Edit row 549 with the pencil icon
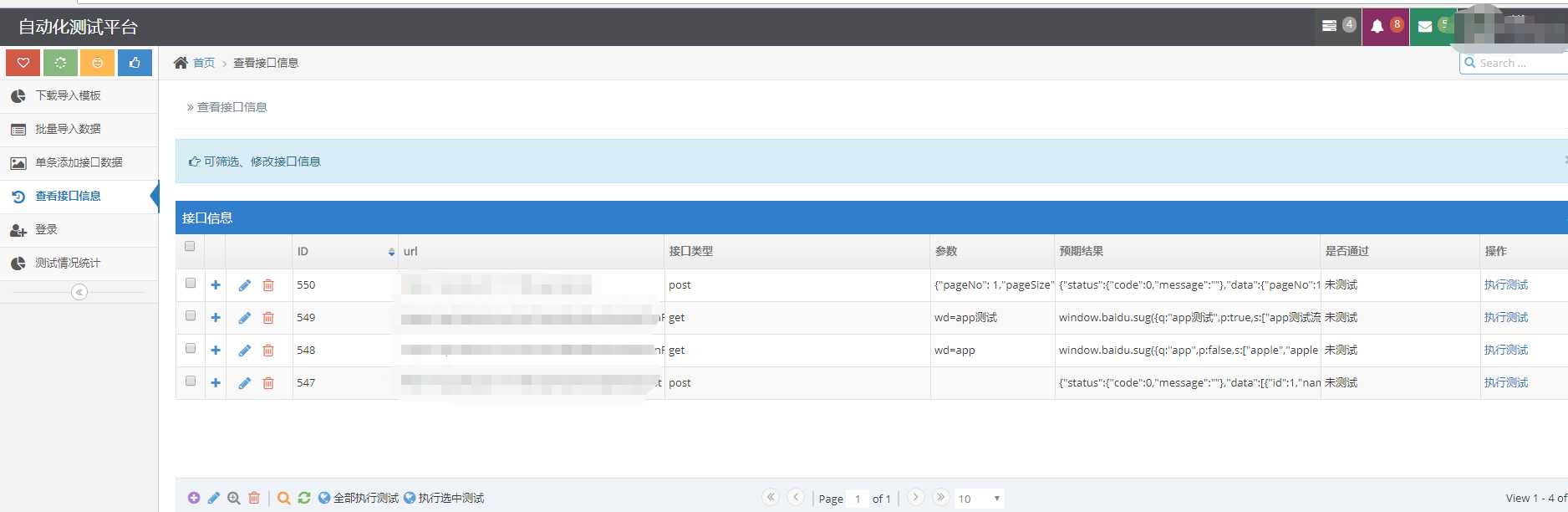1568x512 pixels. pyautogui.click(x=245, y=318)
